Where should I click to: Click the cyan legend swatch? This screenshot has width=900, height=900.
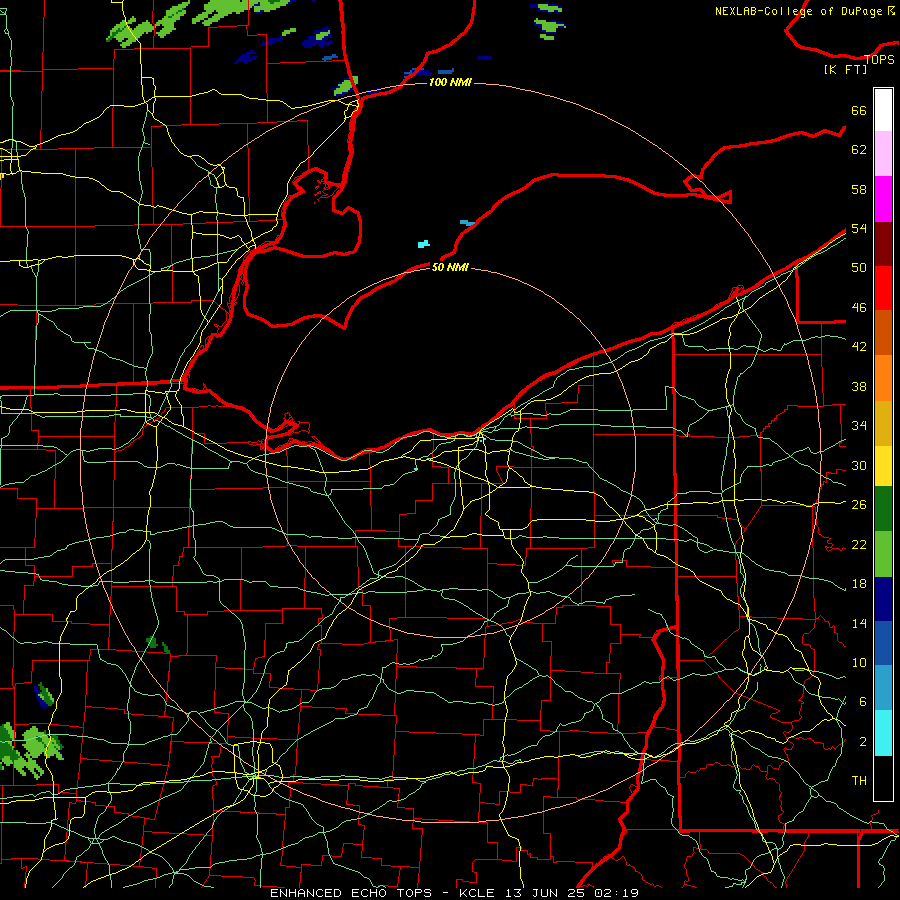(883, 733)
